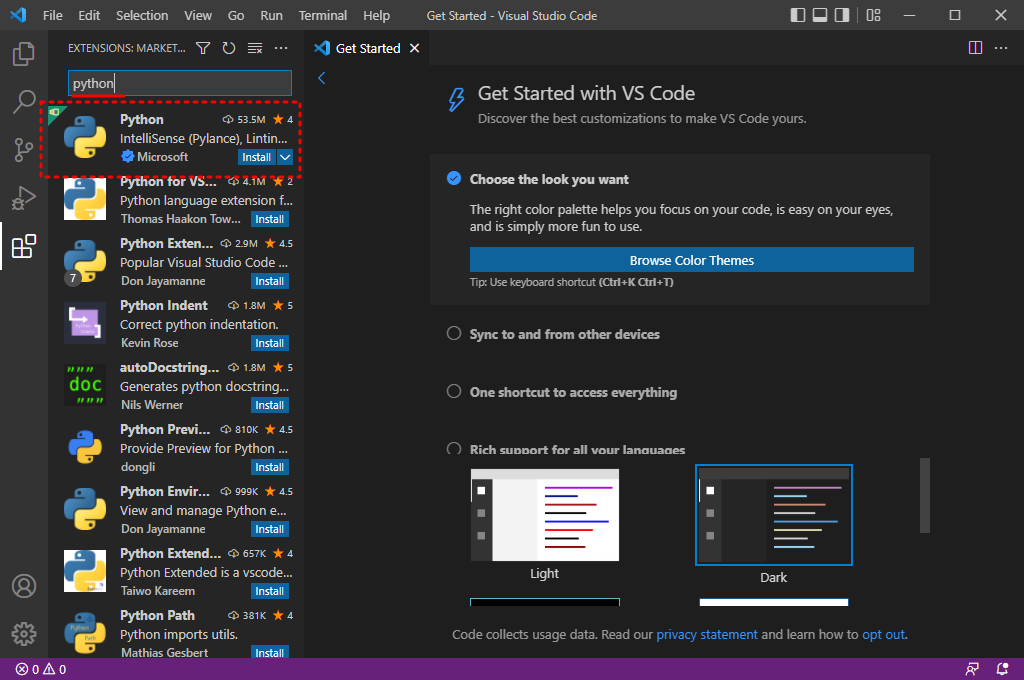Click the feedback icon in status bar

point(972,669)
